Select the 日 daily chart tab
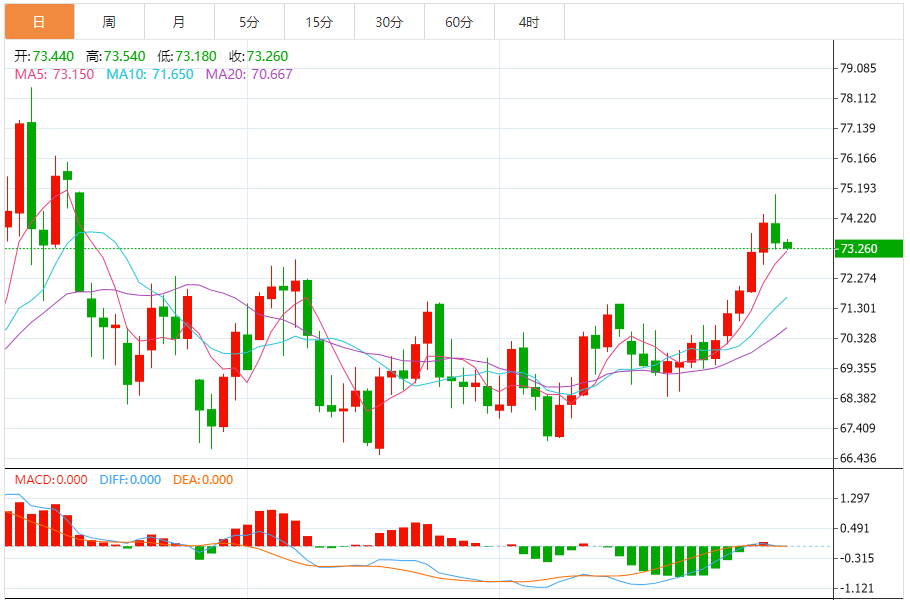The image size is (910, 600). (39, 22)
